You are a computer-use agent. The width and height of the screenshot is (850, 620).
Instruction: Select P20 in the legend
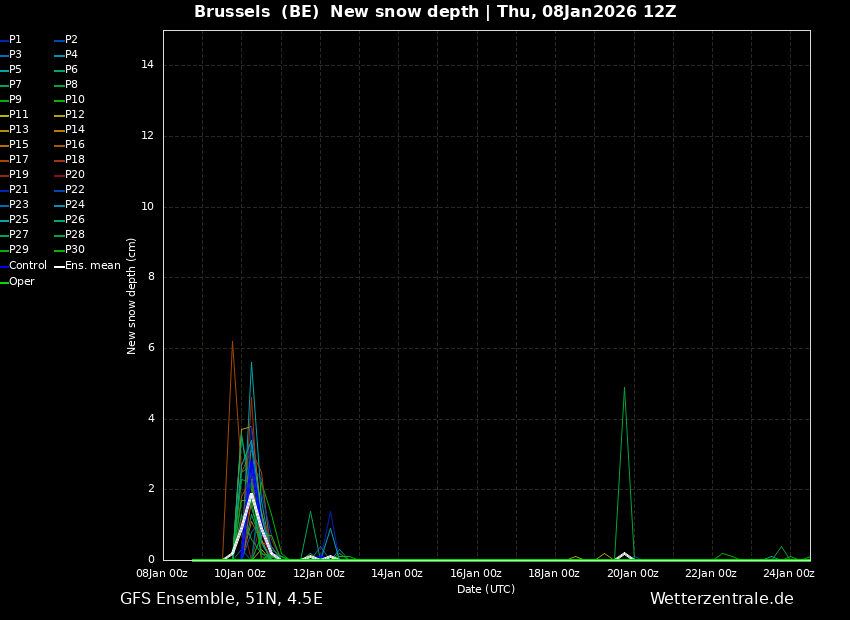[69, 175]
